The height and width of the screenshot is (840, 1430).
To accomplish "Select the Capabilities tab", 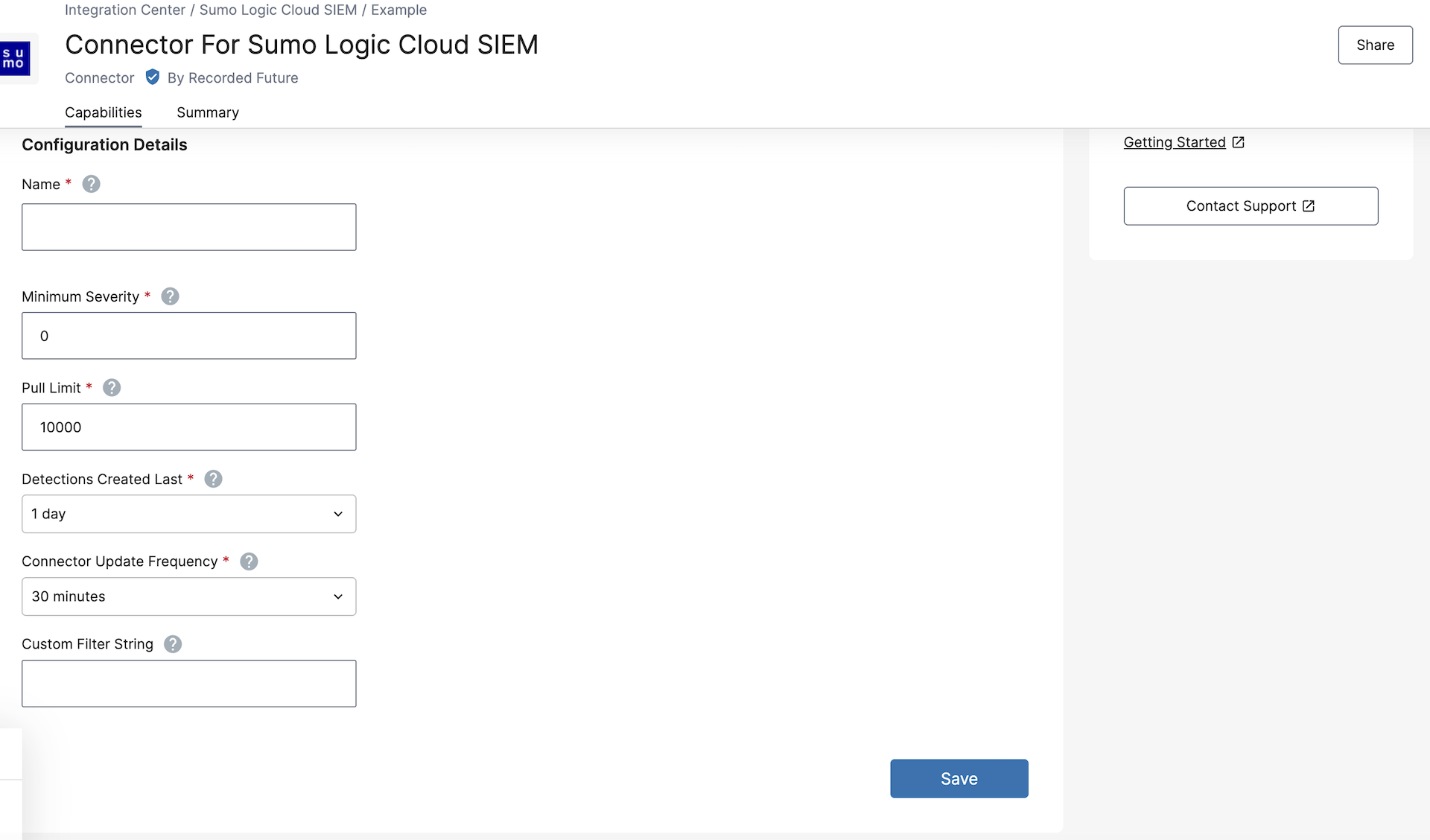I will pyautogui.click(x=103, y=112).
